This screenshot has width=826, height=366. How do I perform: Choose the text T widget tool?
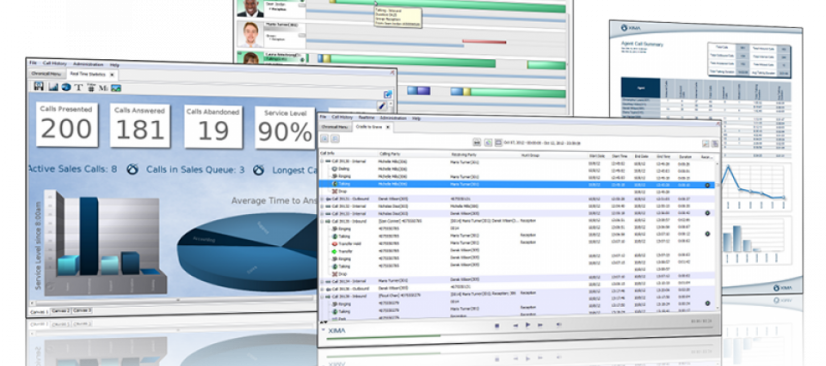tap(78, 87)
